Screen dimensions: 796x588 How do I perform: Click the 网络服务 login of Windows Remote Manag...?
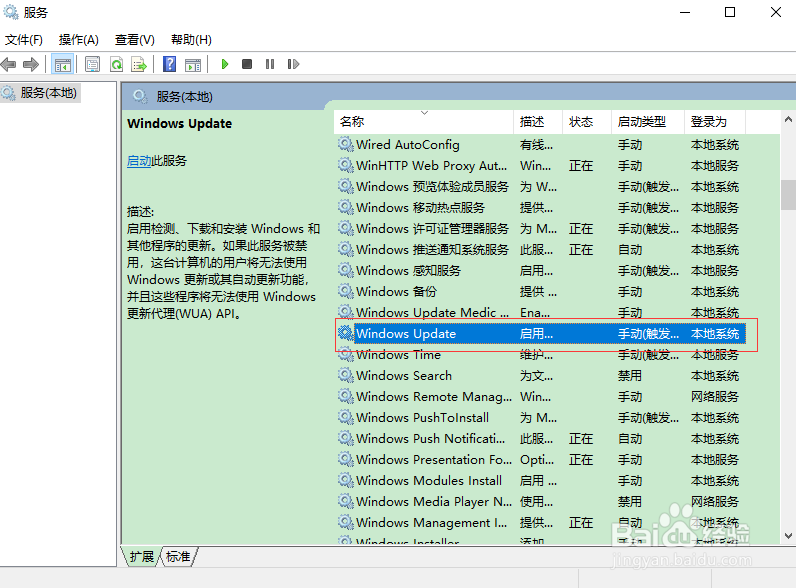pos(714,397)
